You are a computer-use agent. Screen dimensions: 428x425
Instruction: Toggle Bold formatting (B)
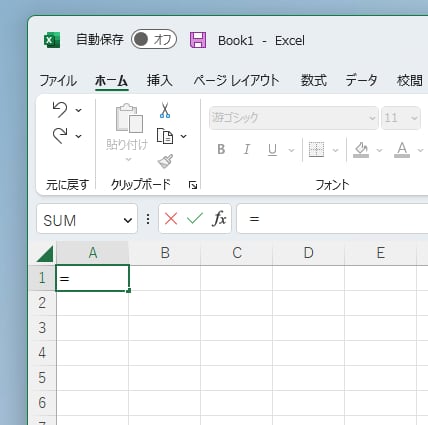[x=221, y=149]
